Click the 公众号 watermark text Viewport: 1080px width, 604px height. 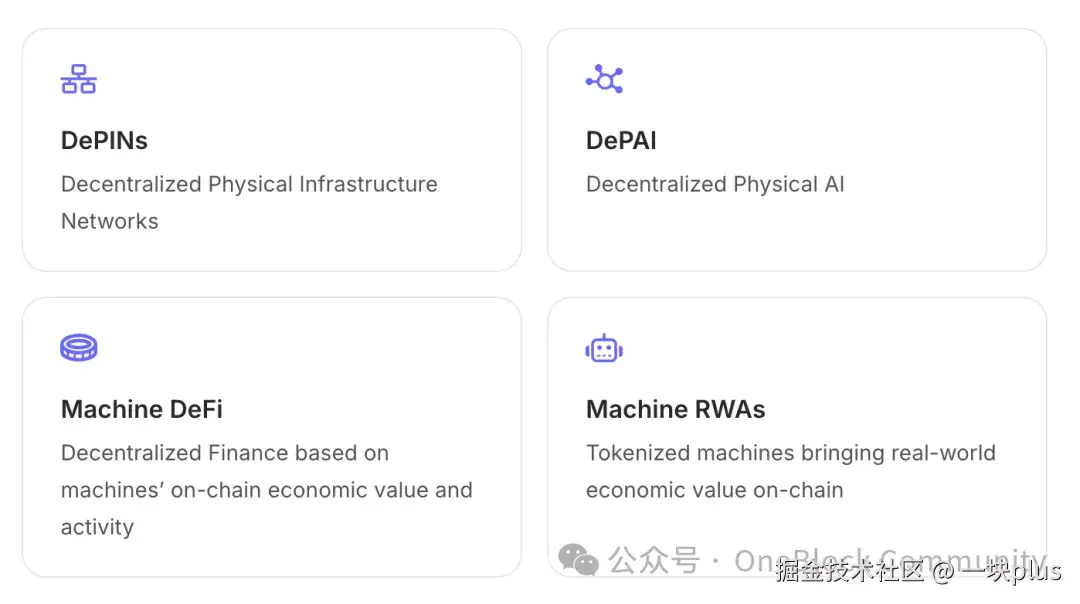click(655, 561)
